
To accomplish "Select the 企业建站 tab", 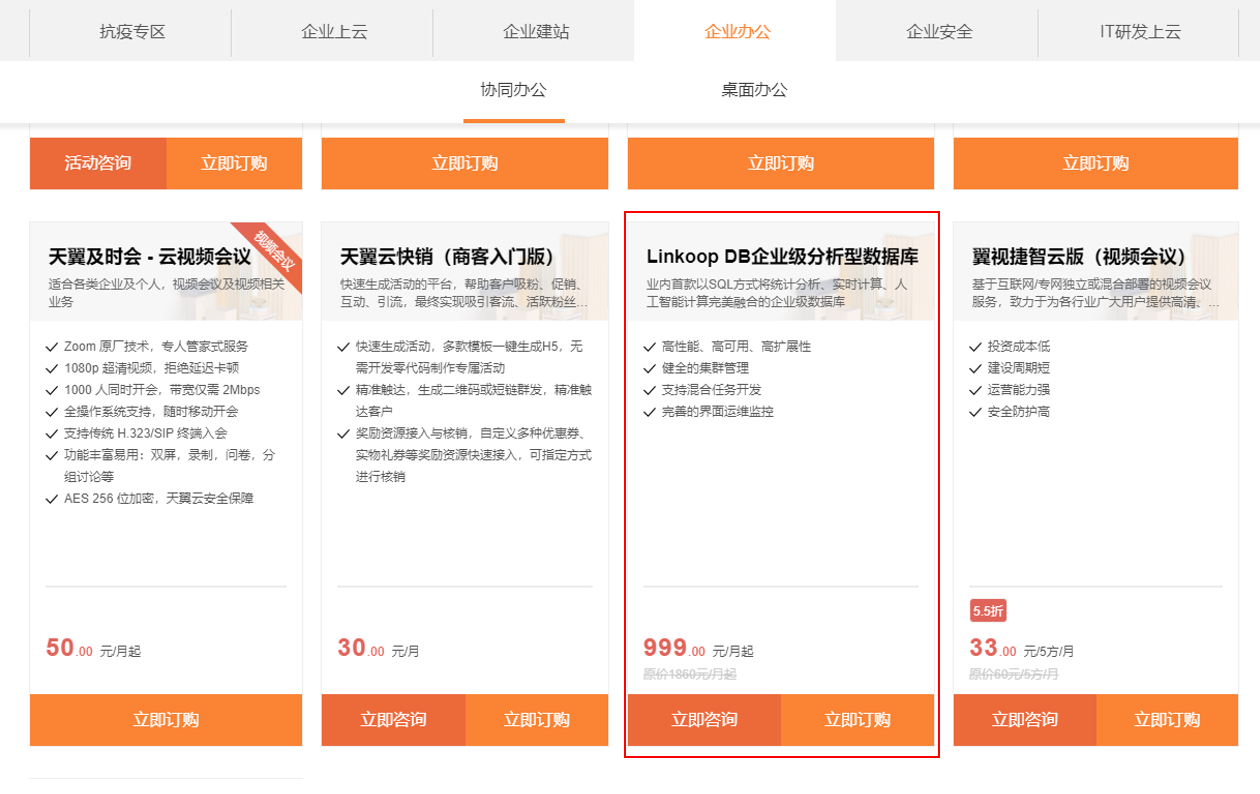I will [535, 31].
